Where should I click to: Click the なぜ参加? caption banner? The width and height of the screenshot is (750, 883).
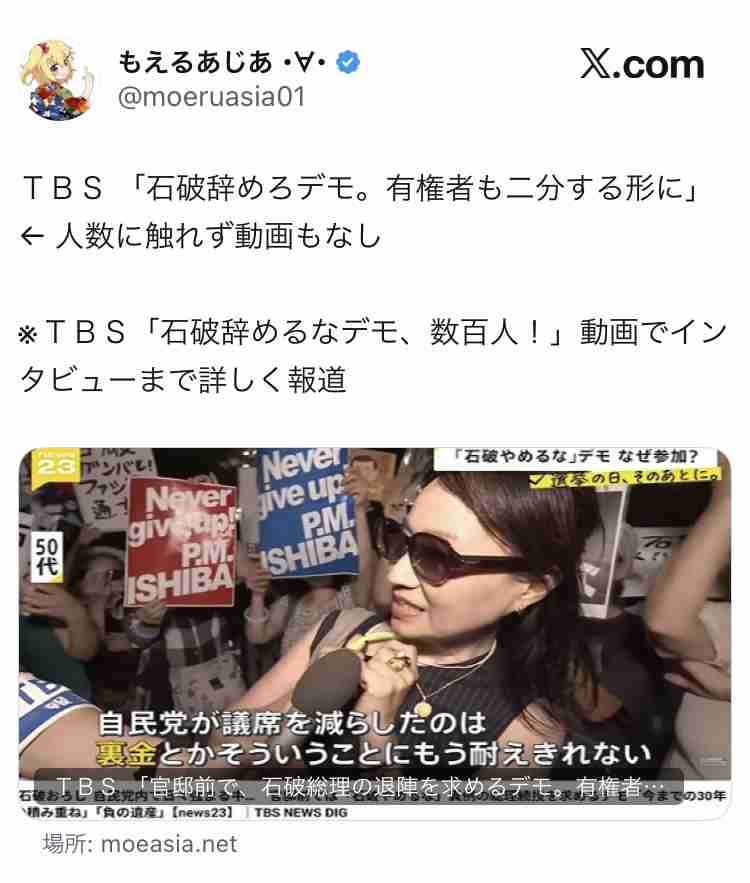[x=576, y=456]
